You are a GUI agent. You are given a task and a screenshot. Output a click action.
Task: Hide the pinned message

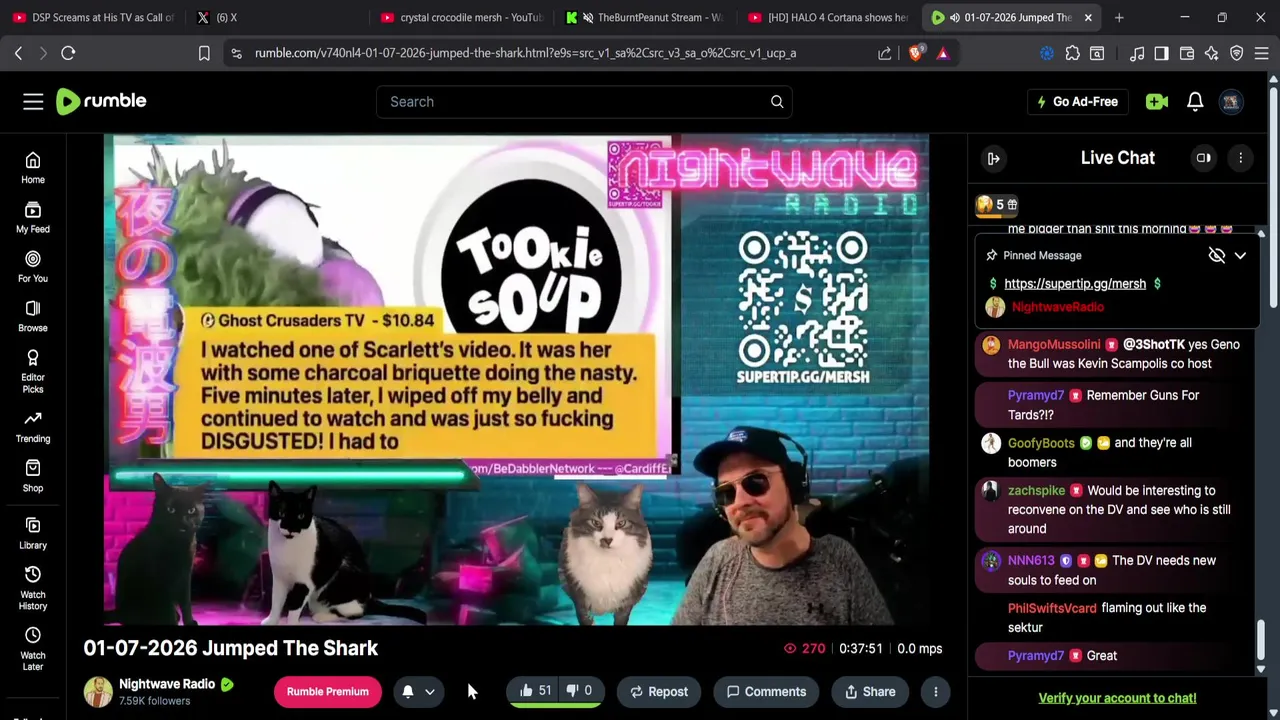point(1216,255)
